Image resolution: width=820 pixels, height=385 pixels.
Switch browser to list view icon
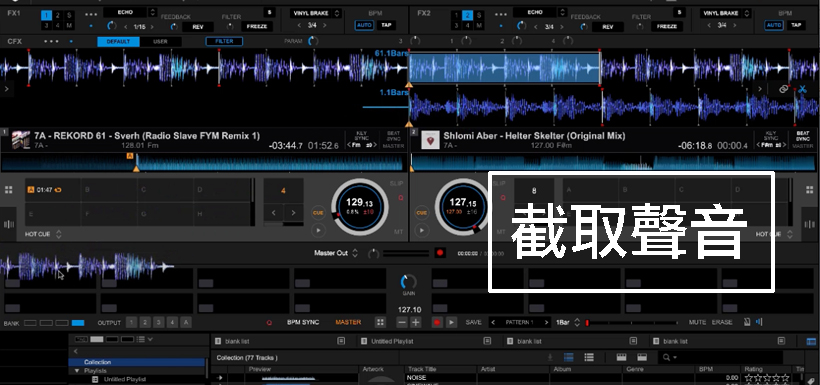point(589,357)
